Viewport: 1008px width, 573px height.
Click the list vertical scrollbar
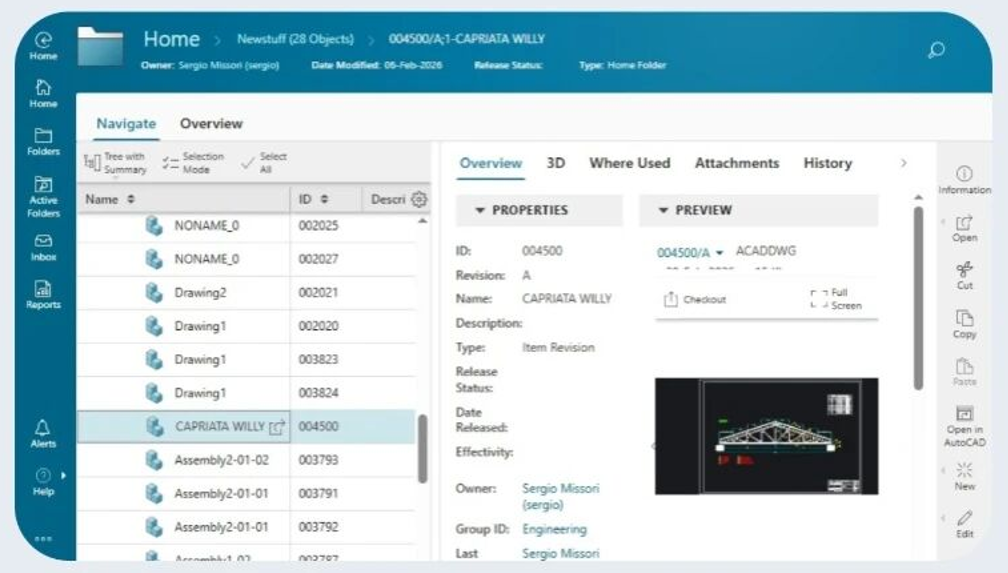coord(422,448)
